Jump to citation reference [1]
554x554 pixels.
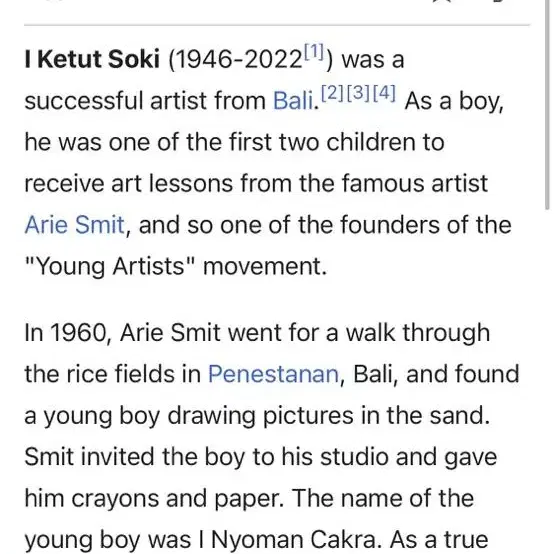coord(314,50)
